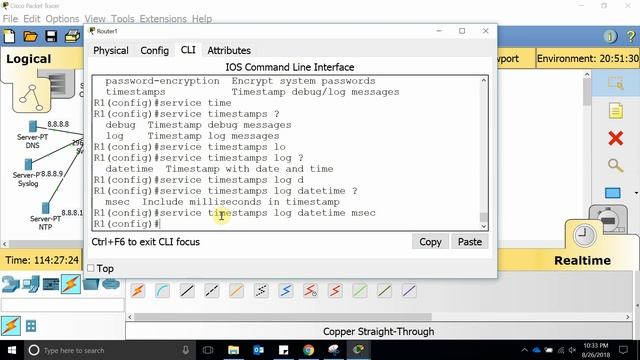Open the network information icon
640x360 pixels.
pos(610,37)
